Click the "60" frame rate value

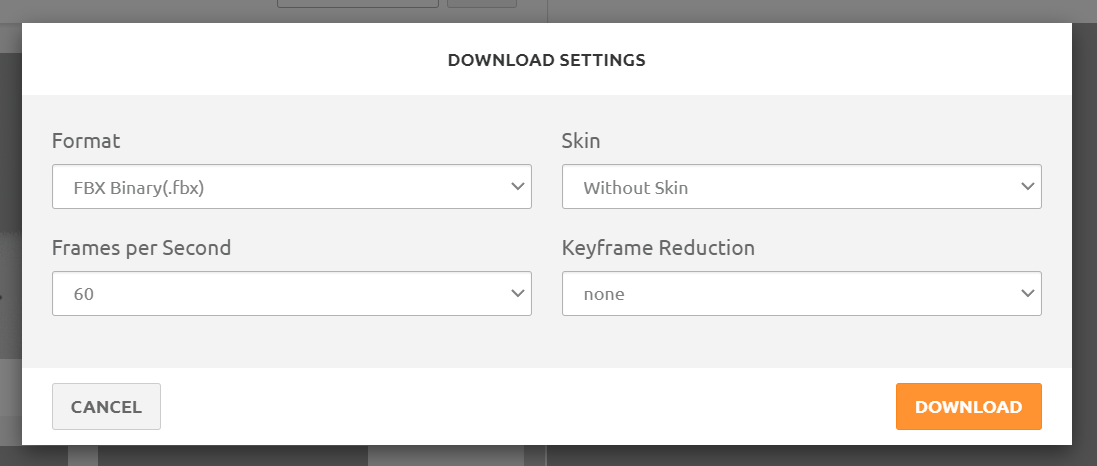(84, 295)
